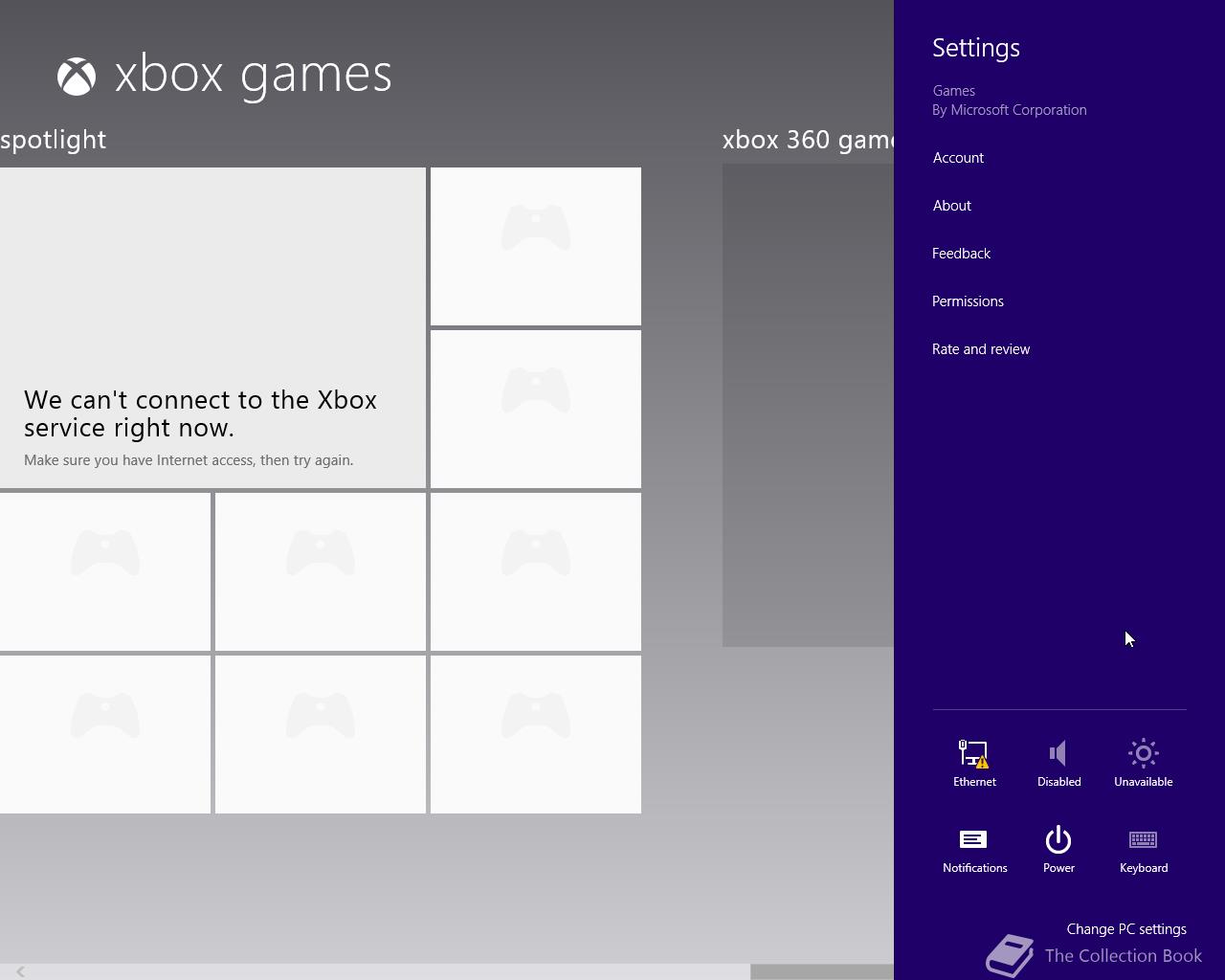Screen dimensions: 1225x980
Task: Choose Rate and review
Action: point(981,349)
